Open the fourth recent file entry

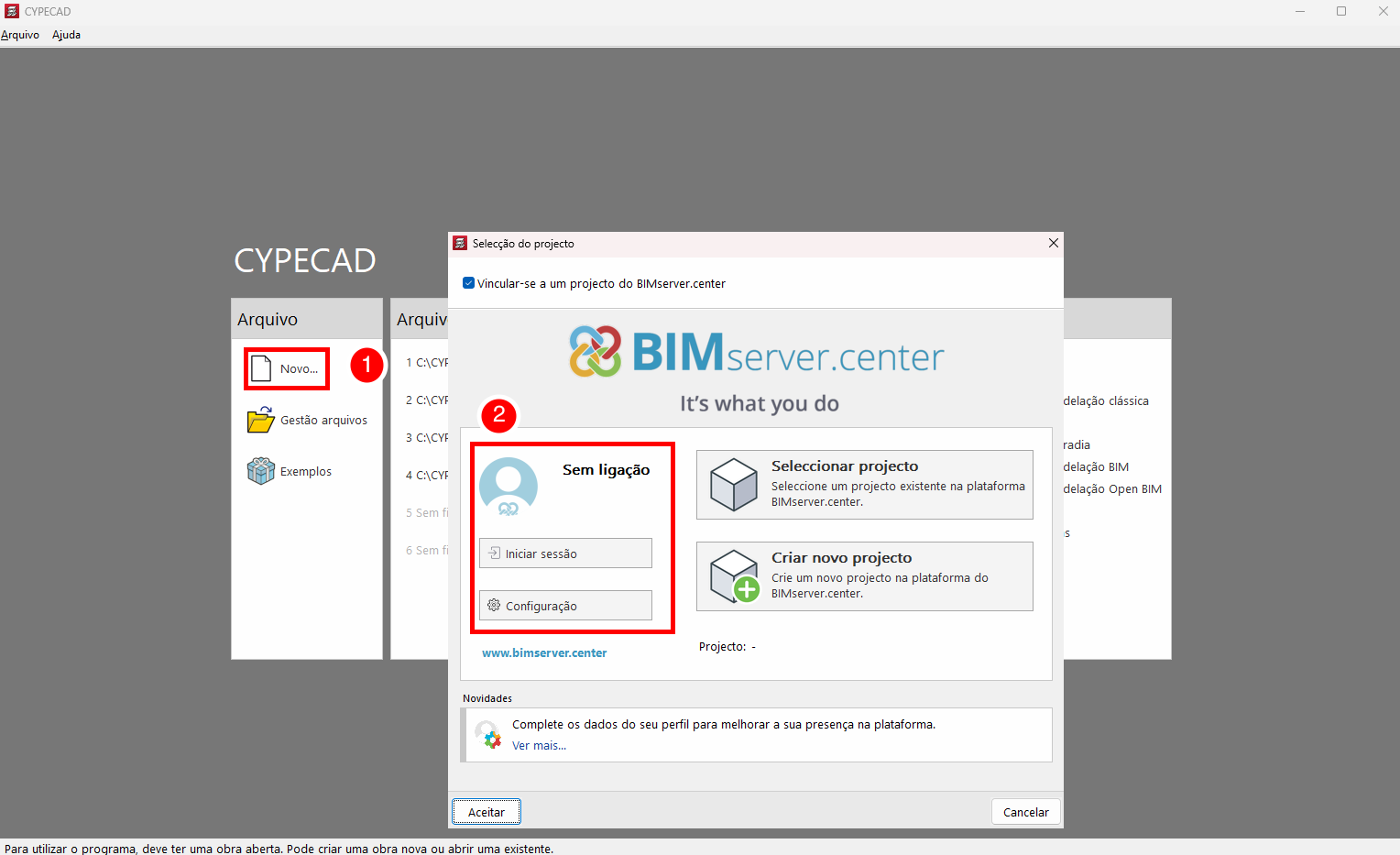click(427, 476)
